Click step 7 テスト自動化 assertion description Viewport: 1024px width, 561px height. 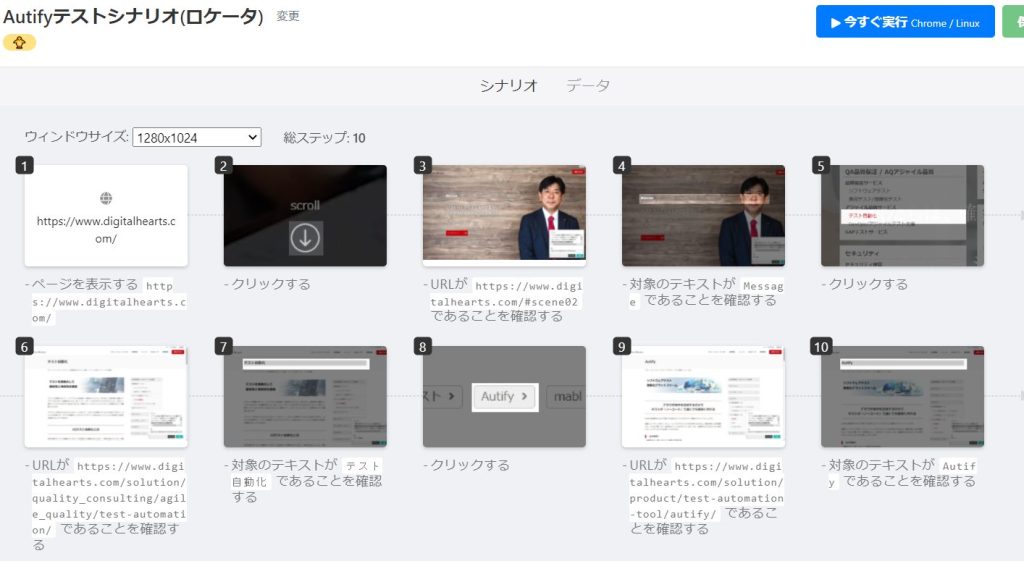coord(304,481)
